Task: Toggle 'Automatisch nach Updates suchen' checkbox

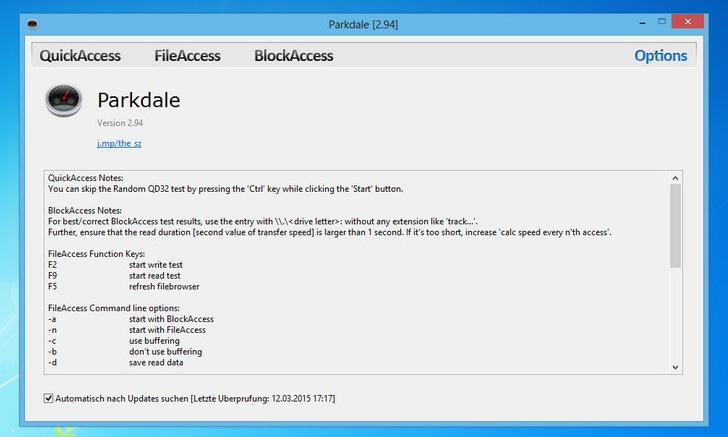Action: pyautogui.click(x=48, y=398)
